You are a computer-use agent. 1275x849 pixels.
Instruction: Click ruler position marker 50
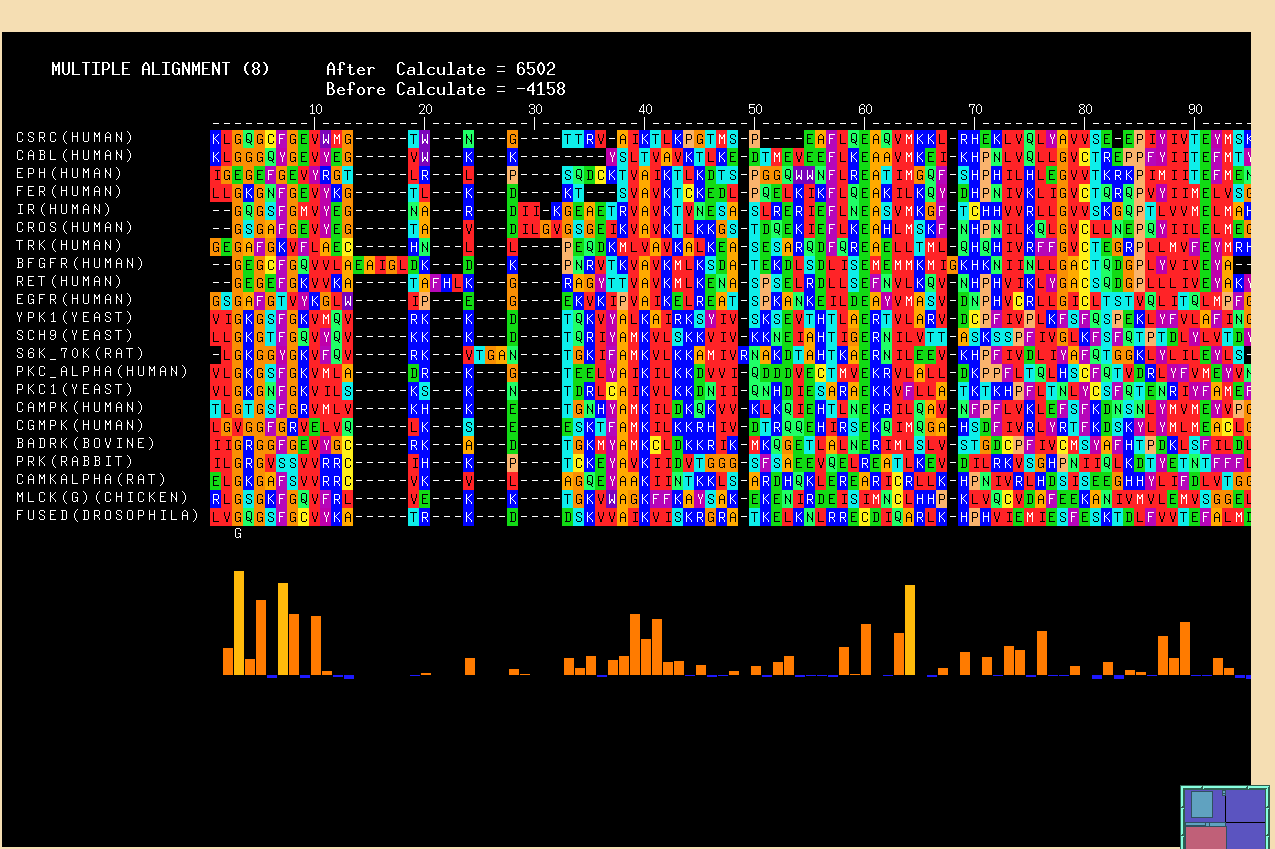pyautogui.click(x=755, y=109)
